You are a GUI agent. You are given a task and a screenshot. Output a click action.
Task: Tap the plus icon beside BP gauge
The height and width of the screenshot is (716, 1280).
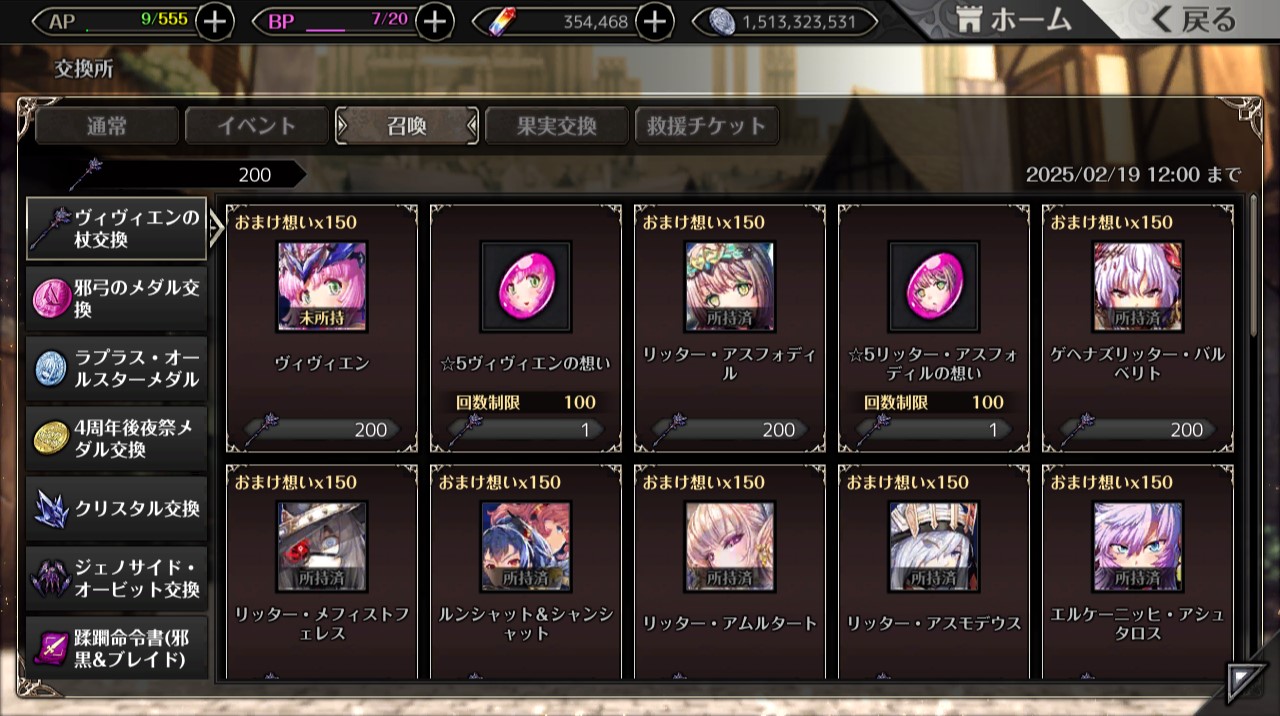[x=434, y=21]
